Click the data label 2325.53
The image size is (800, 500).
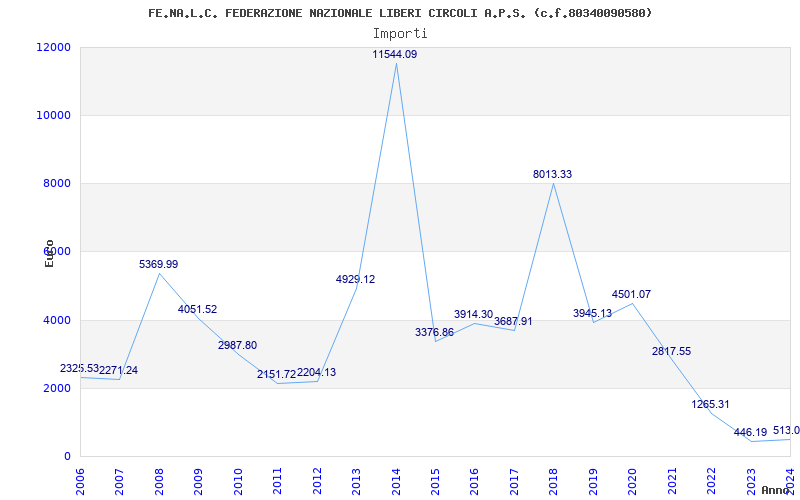79,368
